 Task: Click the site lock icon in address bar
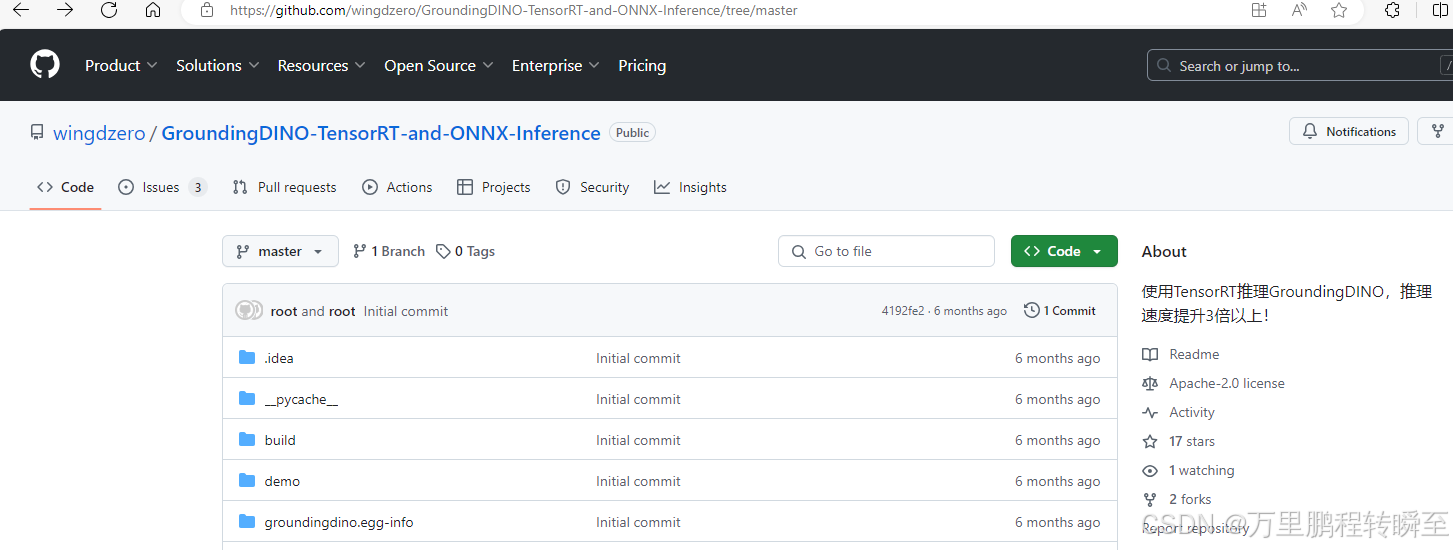207,10
